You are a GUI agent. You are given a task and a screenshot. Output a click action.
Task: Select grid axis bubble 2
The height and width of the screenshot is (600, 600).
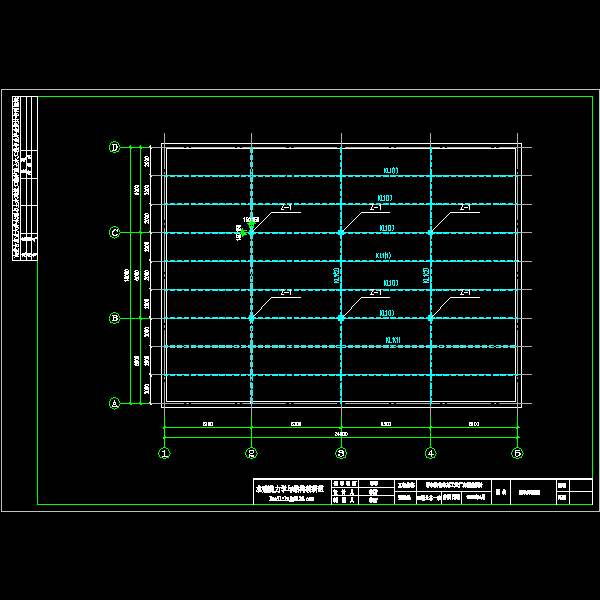coord(252,453)
